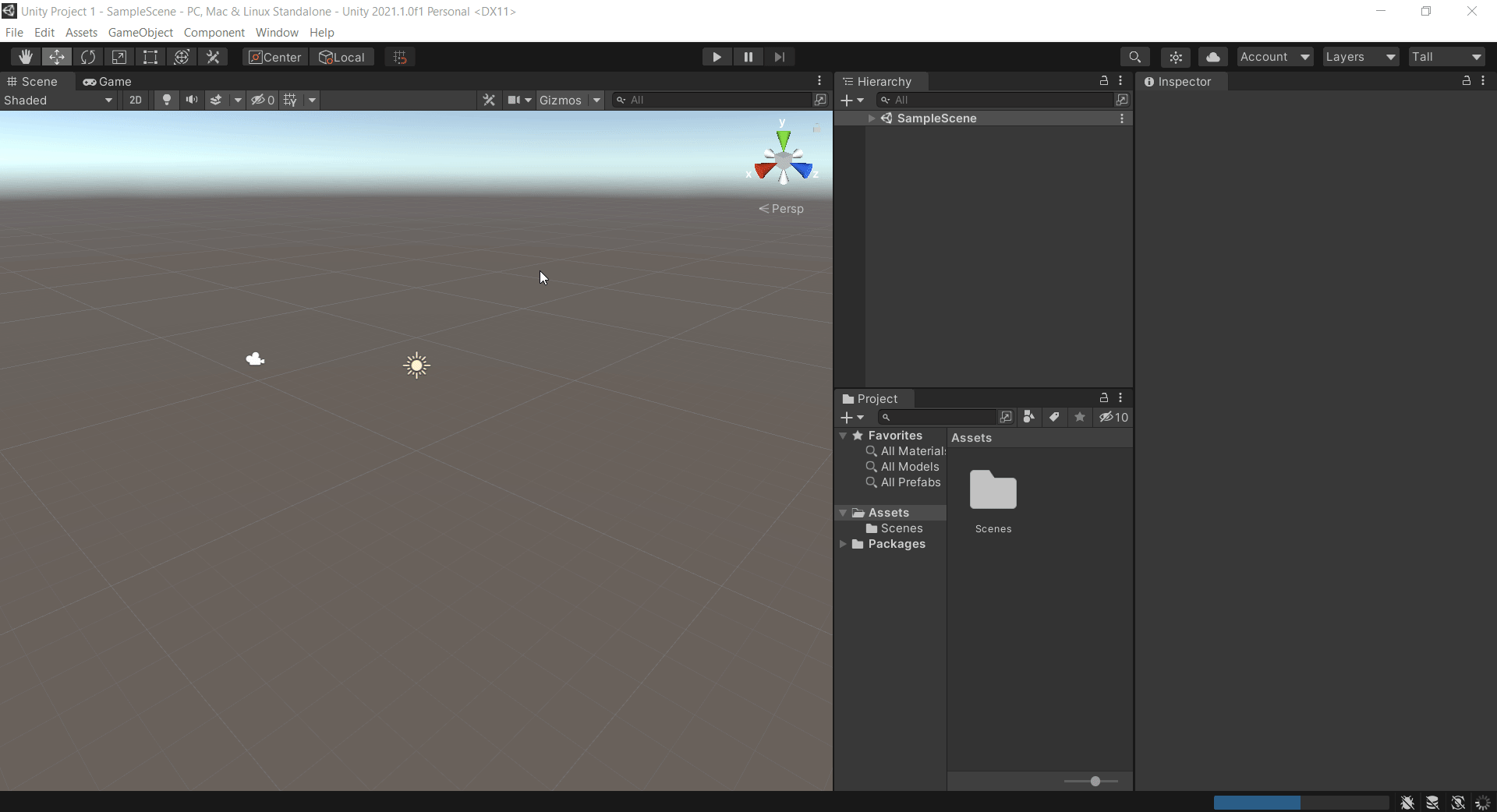Screen dimensions: 1497x812
Task: Expand SampleScene in Hierarchy
Action: (x=872, y=118)
